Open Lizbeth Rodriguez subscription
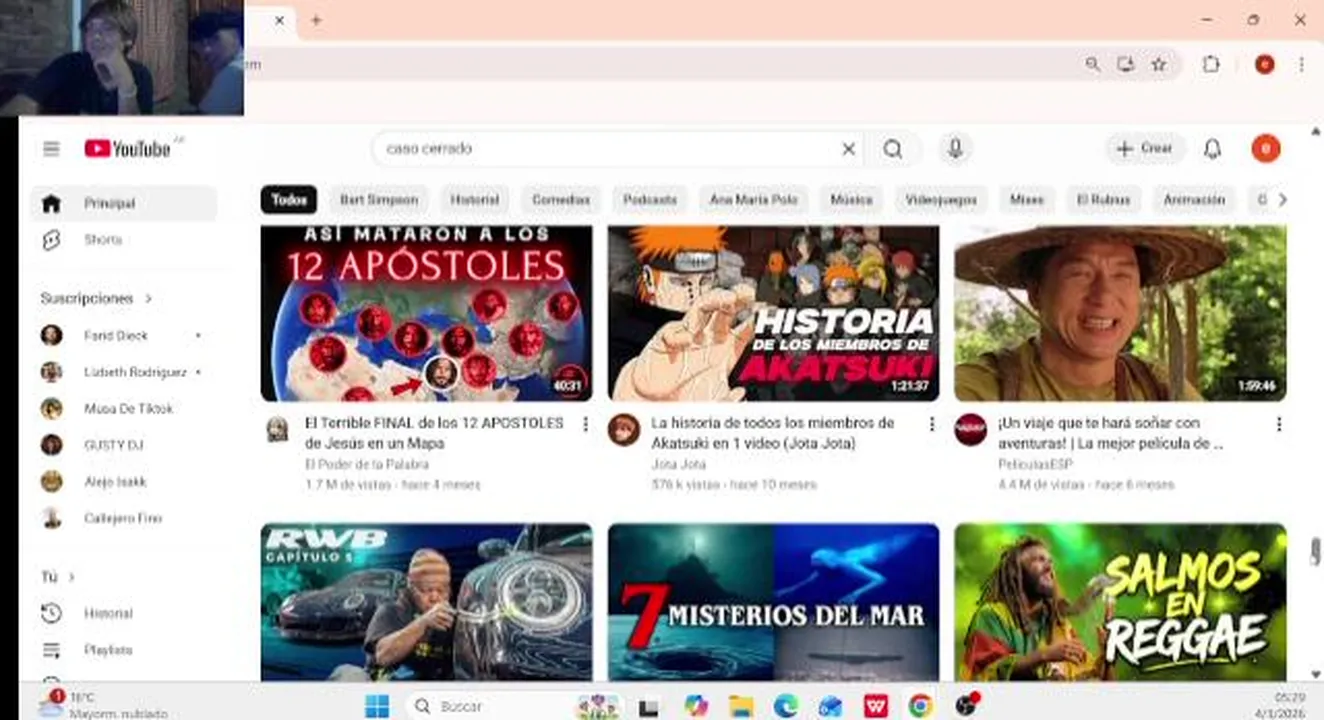 pos(123,372)
